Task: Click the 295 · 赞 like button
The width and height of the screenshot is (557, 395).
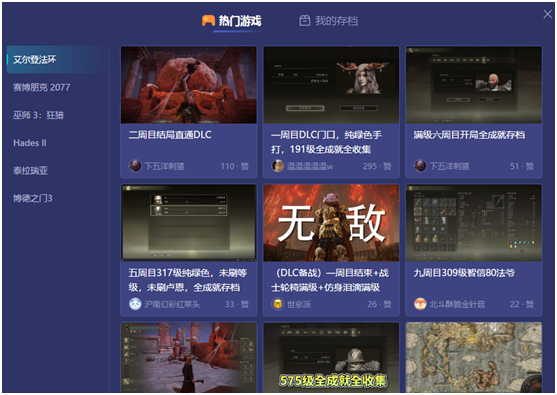Action: coord(377,166)
